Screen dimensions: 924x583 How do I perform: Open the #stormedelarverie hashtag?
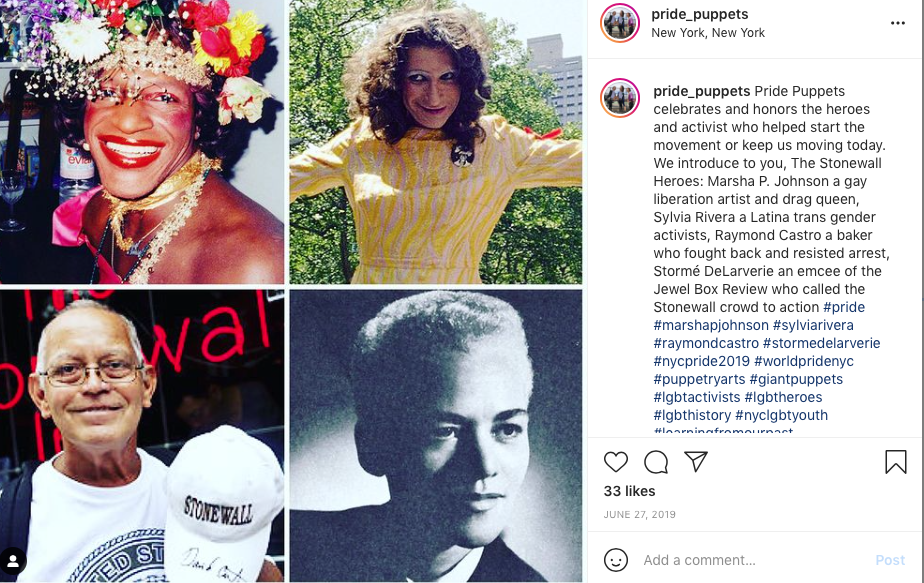(821, 343)
